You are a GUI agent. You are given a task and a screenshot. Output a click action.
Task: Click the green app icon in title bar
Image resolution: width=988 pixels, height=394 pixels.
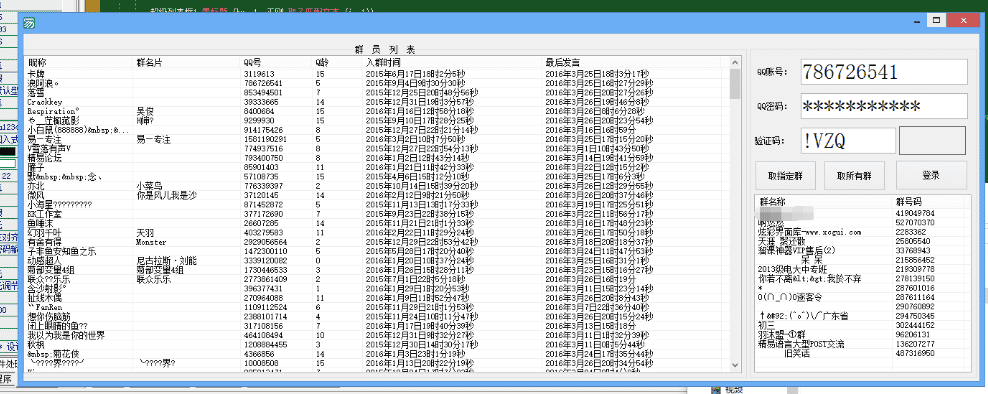click(x=28, y=23)
